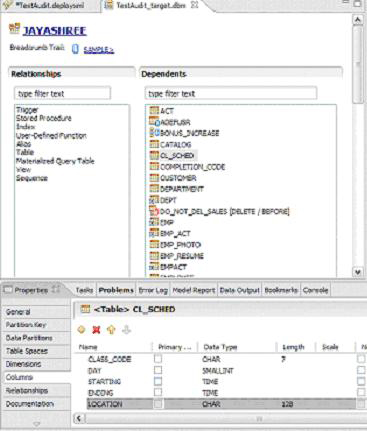Select the TestAudit_target.dbm editor tab
This screenshot has height=431, width=367.
coord(151,6)
